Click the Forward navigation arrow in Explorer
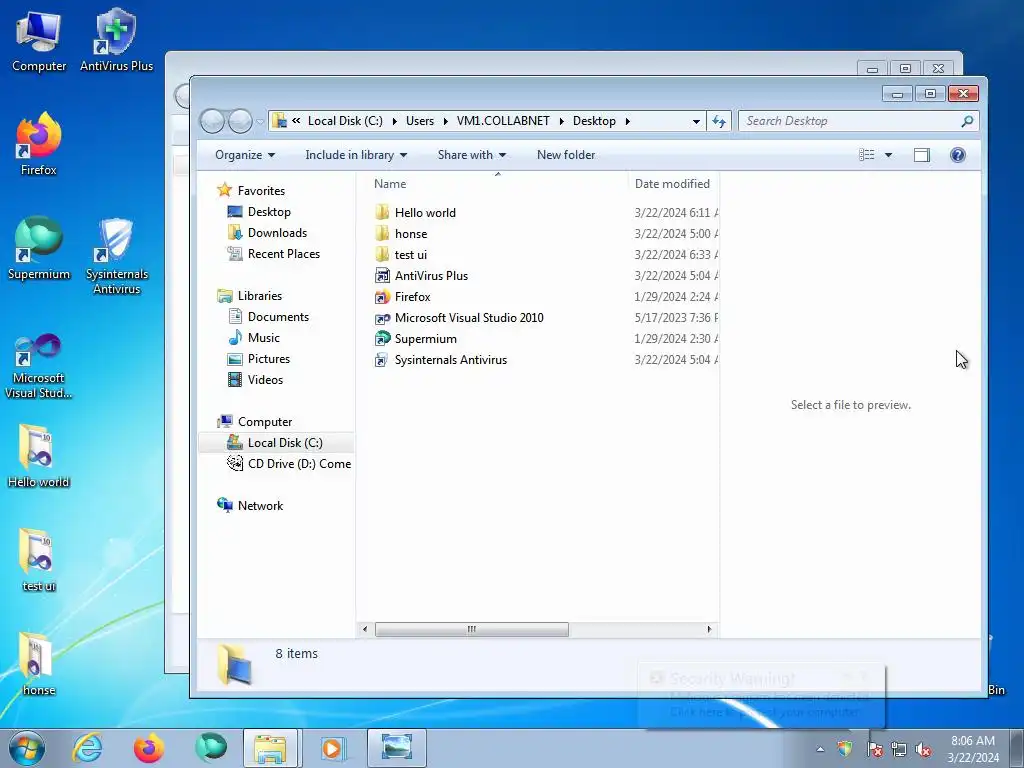 [x=240, y=121]
